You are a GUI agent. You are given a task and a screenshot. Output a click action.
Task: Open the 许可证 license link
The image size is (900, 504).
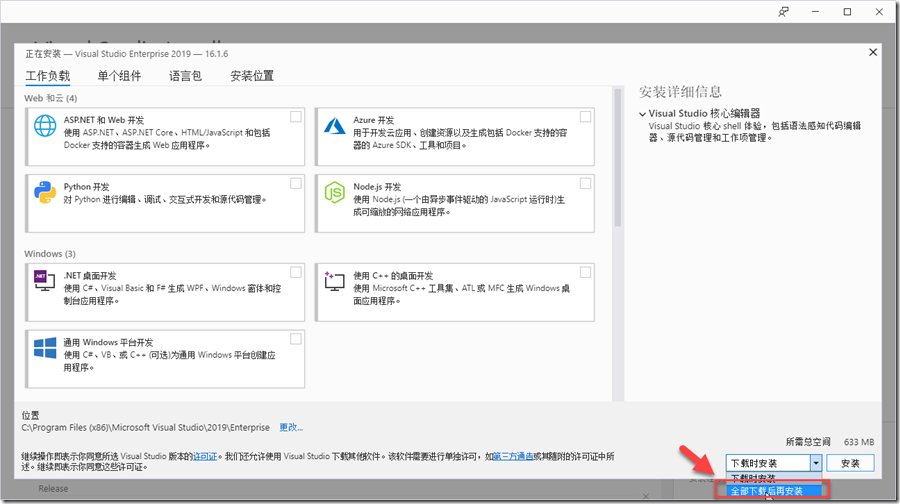(x=205, y=456)
